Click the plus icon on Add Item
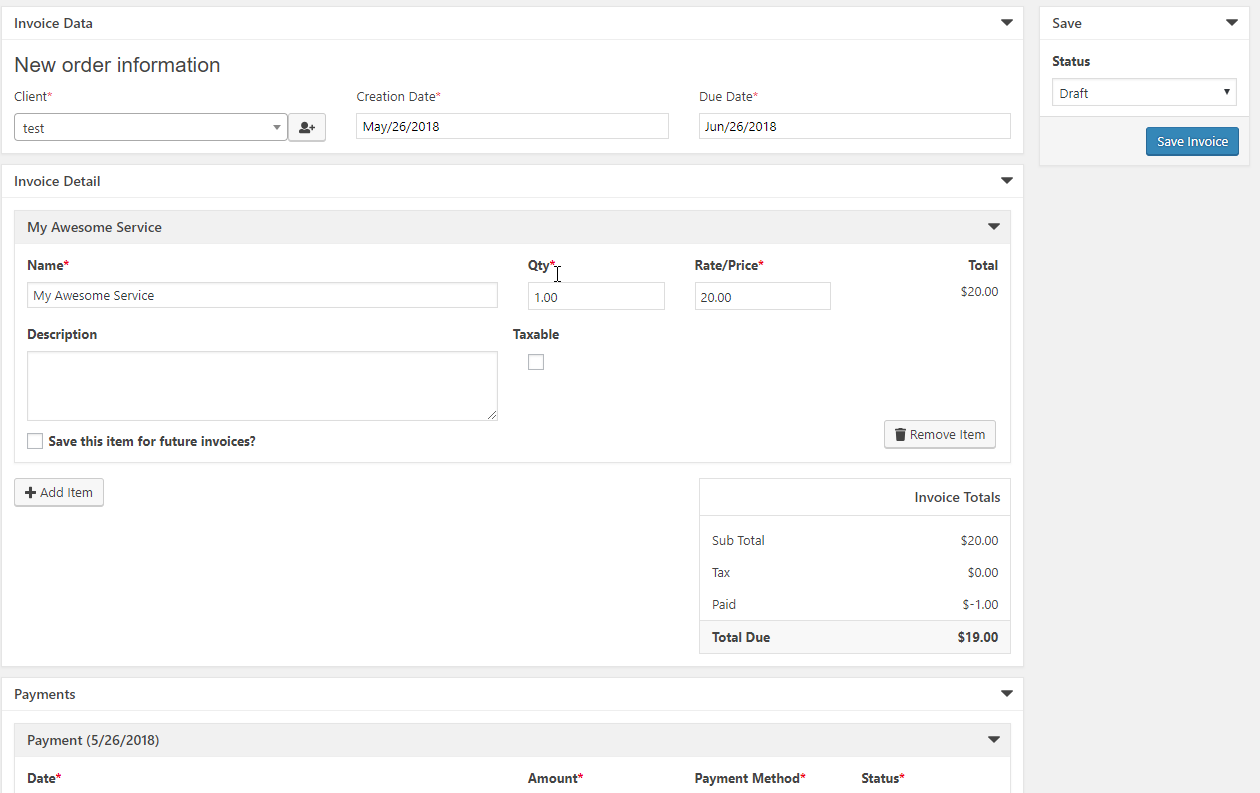Image resolution: width=1260 pixels, height=793 pixels. 30,493
